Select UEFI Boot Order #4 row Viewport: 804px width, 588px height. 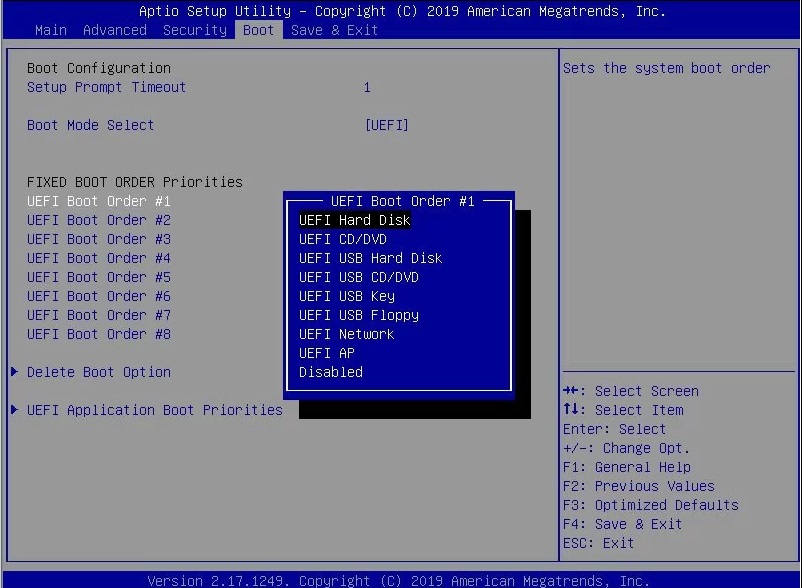tap(98, 258)
